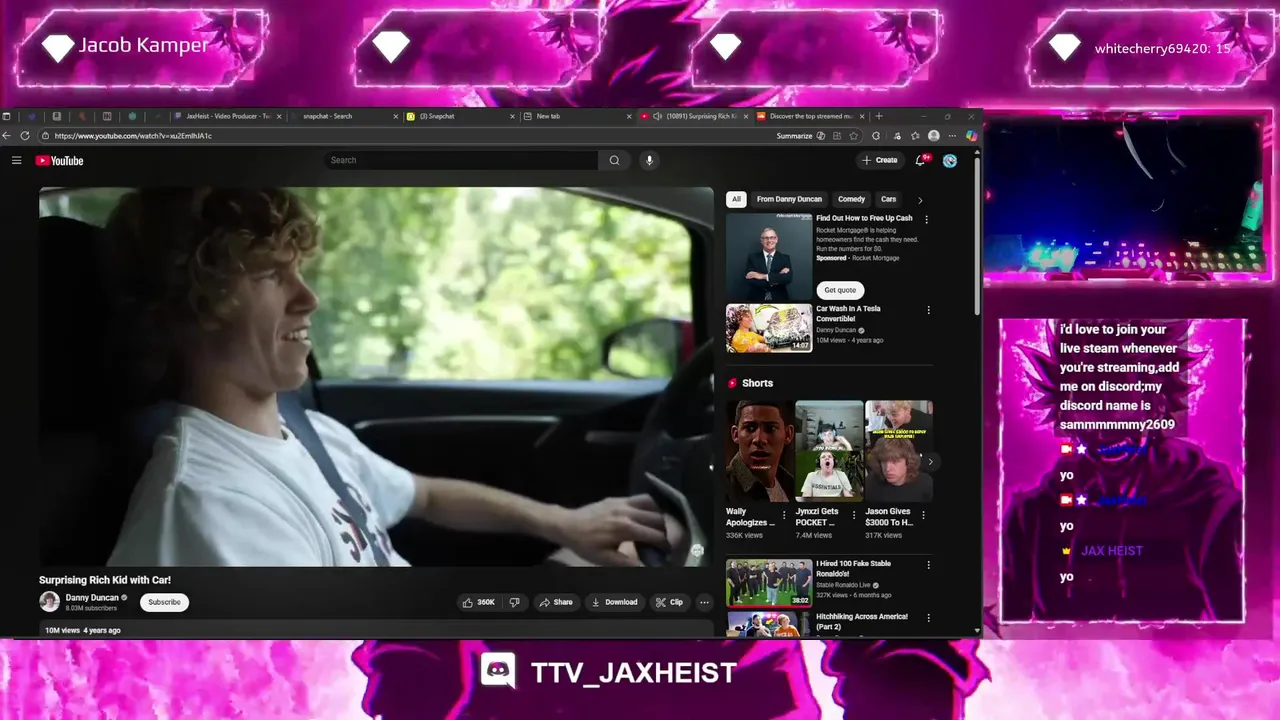Select From Danny Duncan chip
Viewport: 1280px width, 720px height.
coord(789,199)
